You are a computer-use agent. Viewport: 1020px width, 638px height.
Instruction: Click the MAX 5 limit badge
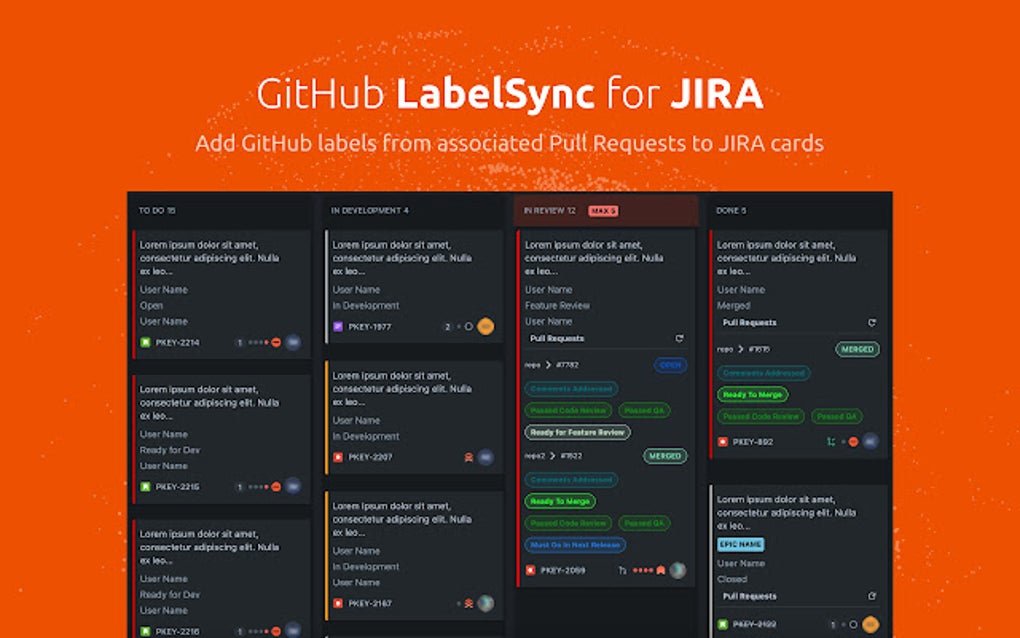pos(604,211)
